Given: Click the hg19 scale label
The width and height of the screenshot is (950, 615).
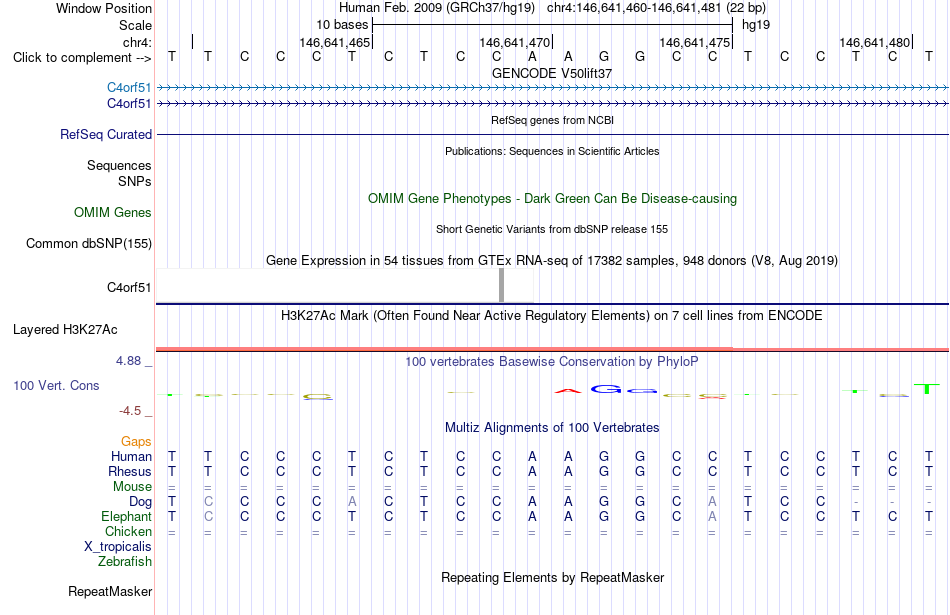Looking at the screenshot, I should (x=756, y=25).
